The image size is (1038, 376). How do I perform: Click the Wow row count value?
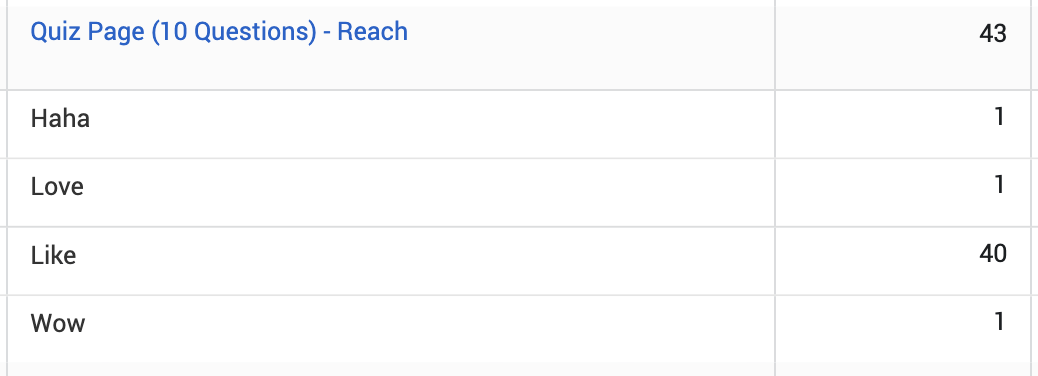[1000, 322]
